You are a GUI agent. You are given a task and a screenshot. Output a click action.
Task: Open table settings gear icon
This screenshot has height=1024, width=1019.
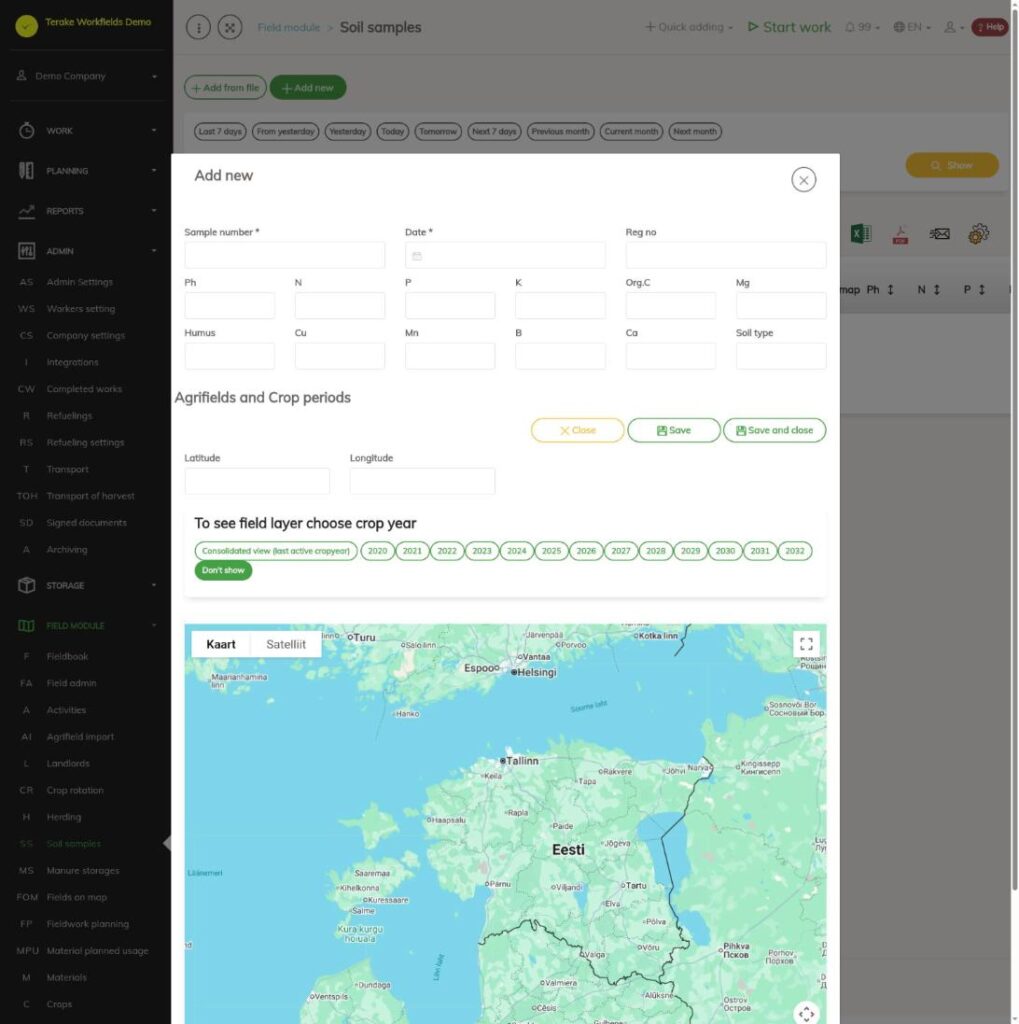tap(978, 234)
